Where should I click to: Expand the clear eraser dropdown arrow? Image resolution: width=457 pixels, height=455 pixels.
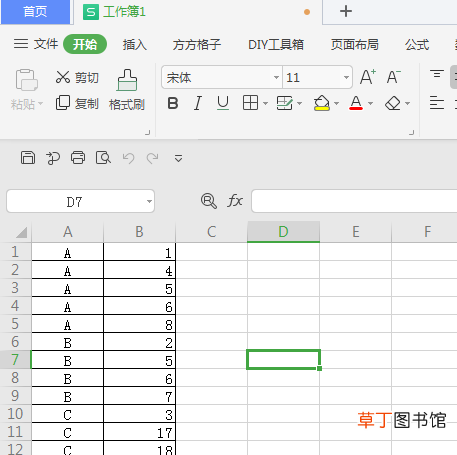pos(407,103)
